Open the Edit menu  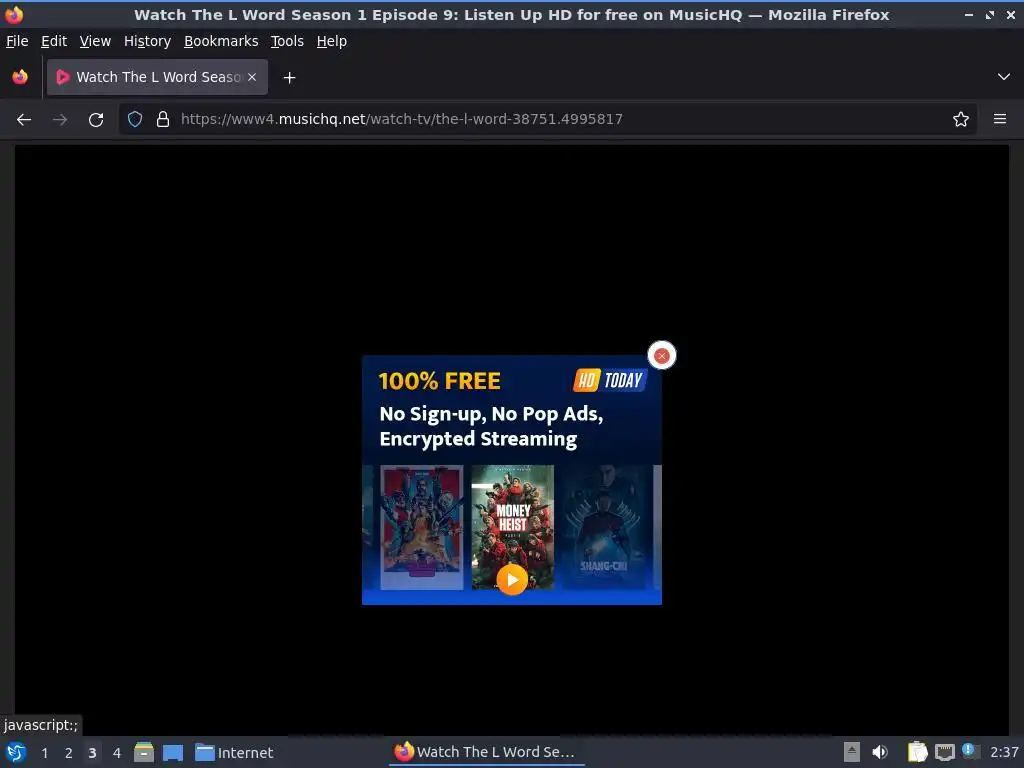click(x=54, y=41)
